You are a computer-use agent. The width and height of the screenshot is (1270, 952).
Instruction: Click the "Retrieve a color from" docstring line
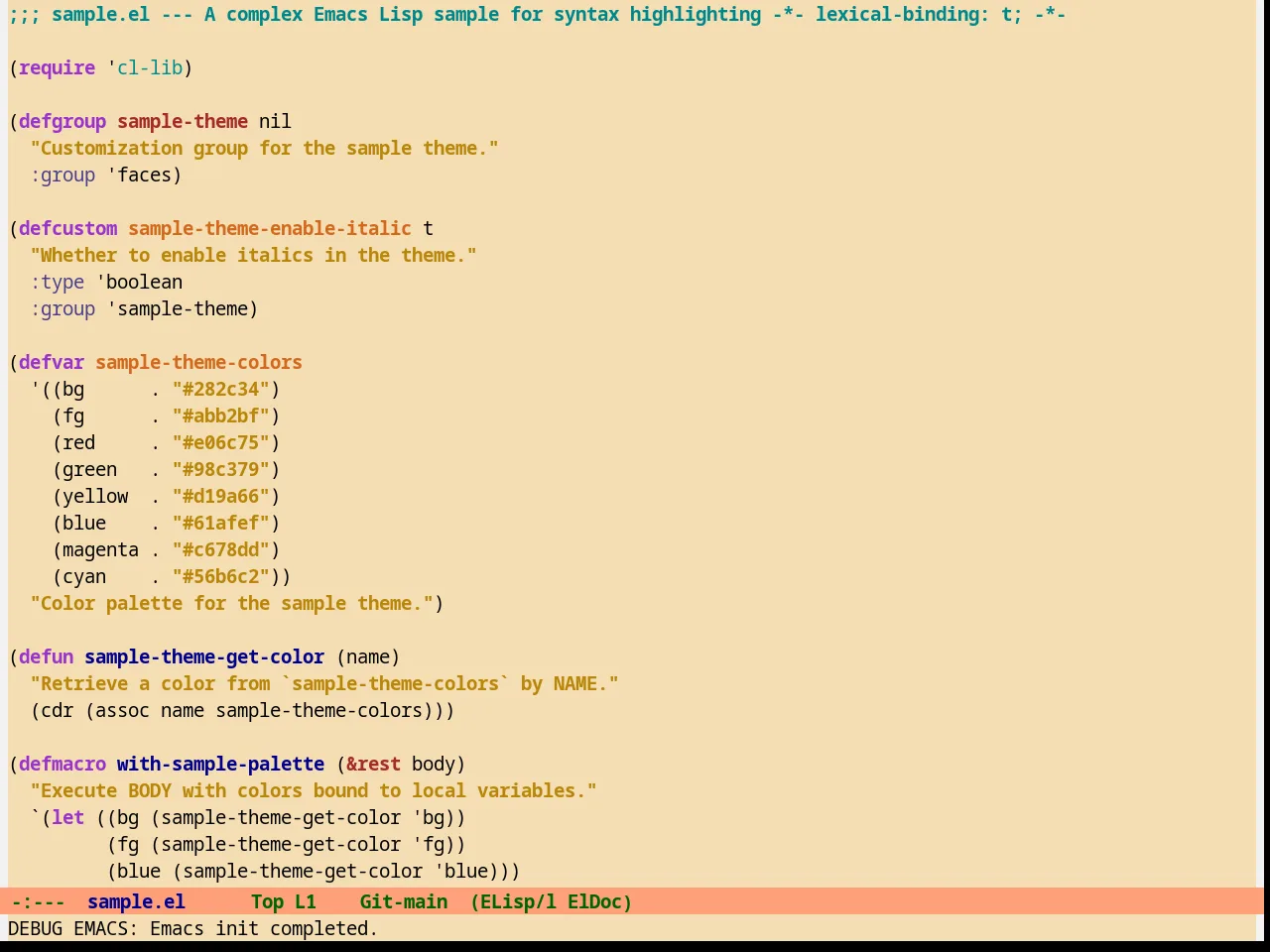point(324,683)
